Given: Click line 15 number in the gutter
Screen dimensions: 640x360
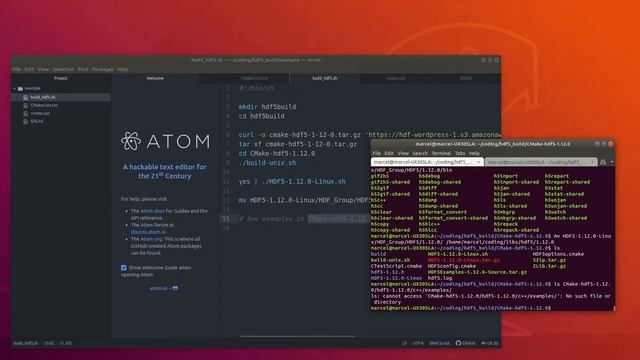Looking at the screenshot, I should click(x=226, y=219).
